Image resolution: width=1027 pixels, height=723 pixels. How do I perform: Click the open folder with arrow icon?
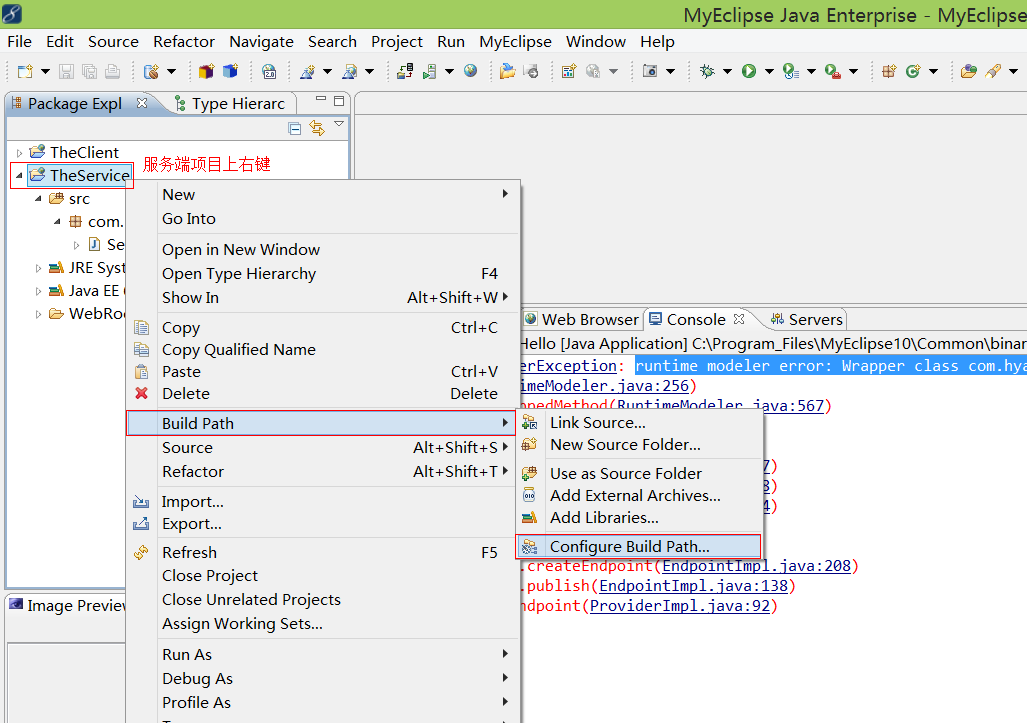coord(508,71)
